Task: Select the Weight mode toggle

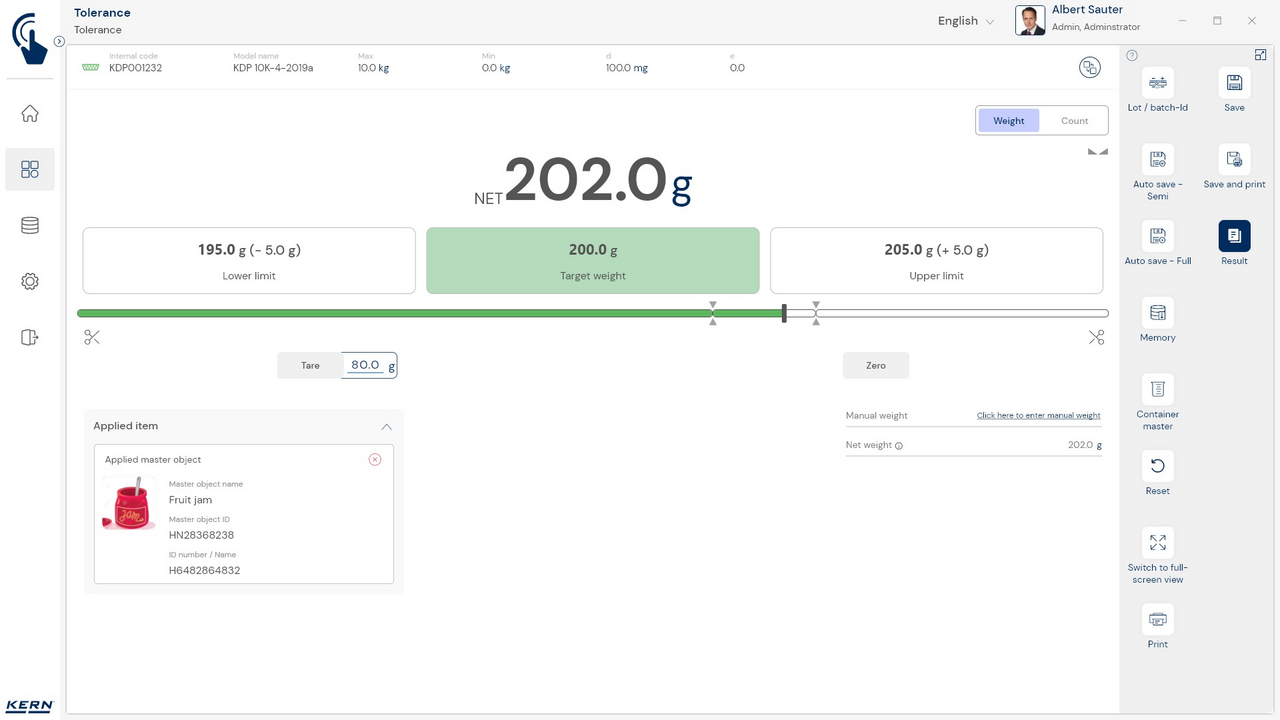Action: coord(1008,121)
